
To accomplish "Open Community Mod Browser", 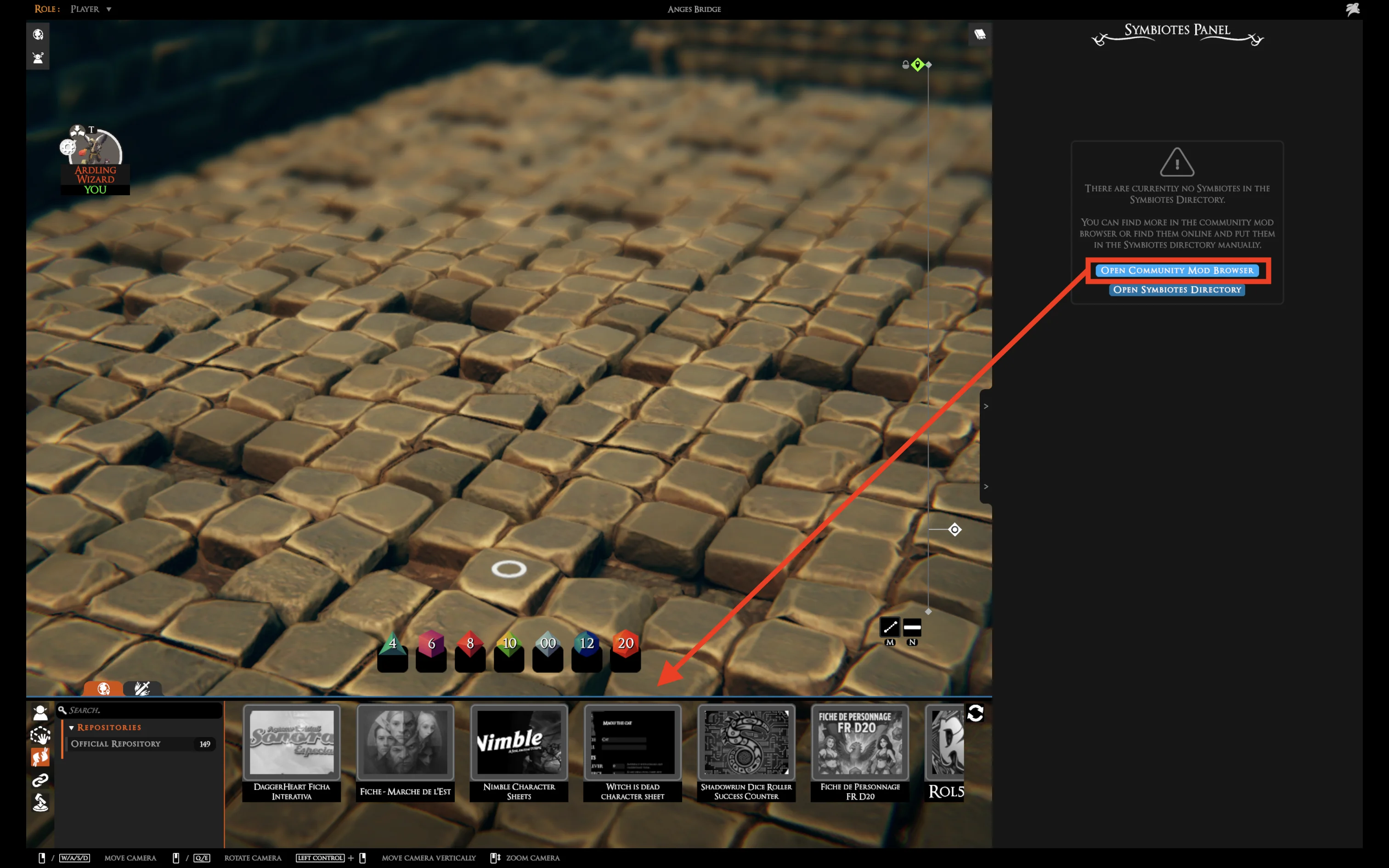I will [x=1177, y=271].
